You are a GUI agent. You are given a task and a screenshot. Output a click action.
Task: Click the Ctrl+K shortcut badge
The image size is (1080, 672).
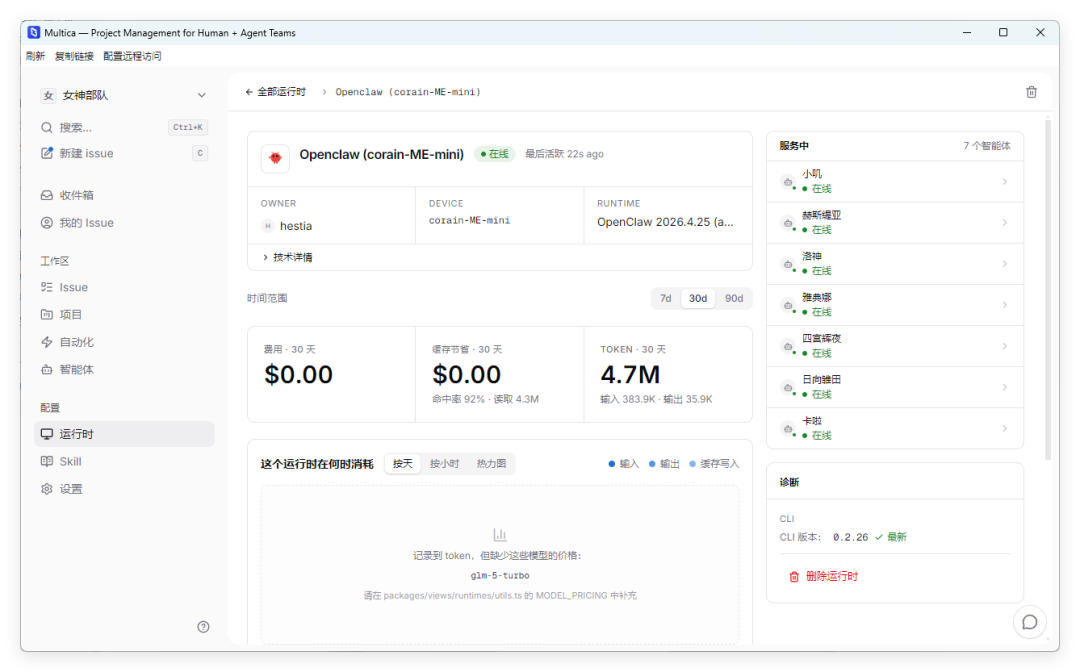[188, 127]
